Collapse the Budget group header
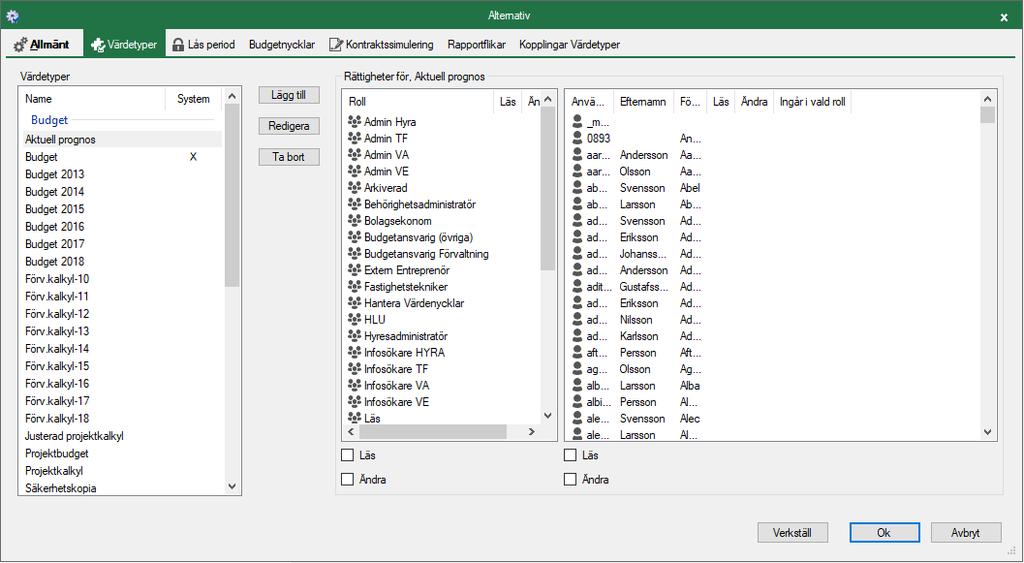 (50, 120)
